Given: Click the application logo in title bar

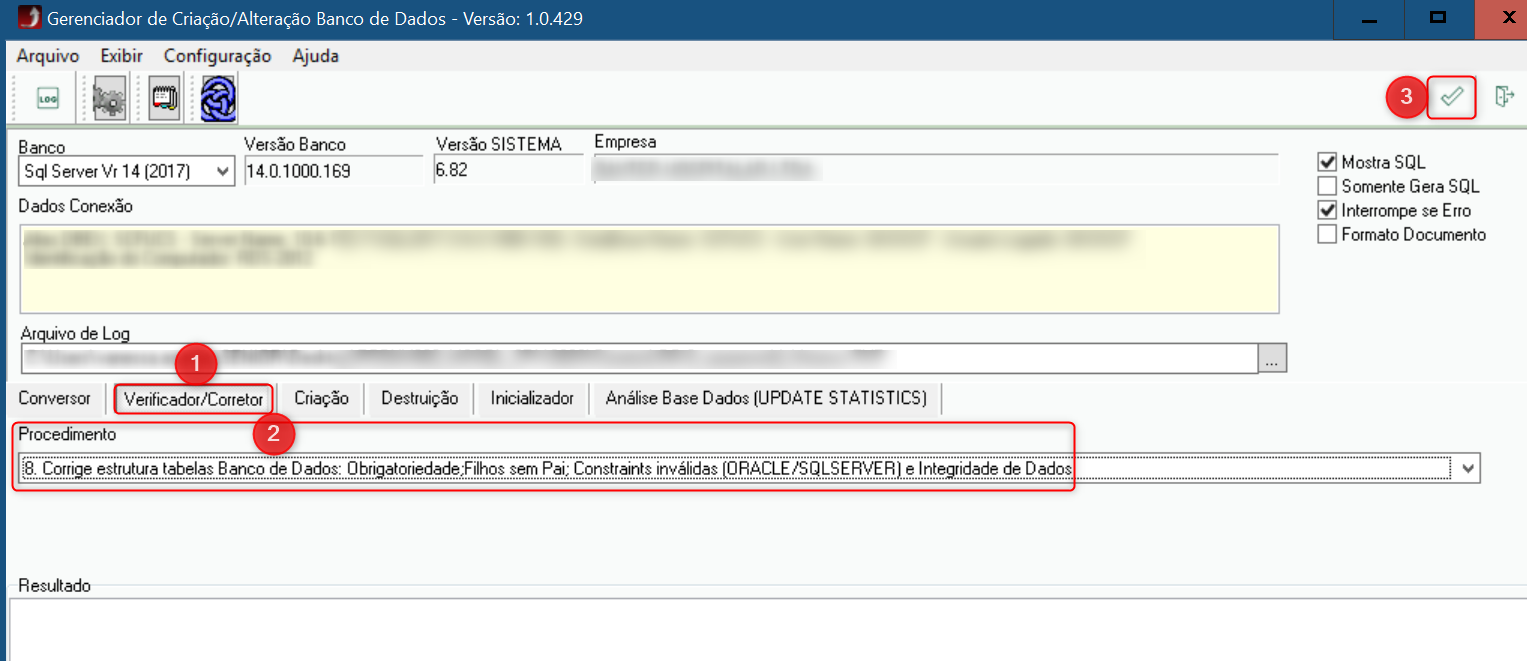Looking at the screenshot, I should click(x=30, y=19).
